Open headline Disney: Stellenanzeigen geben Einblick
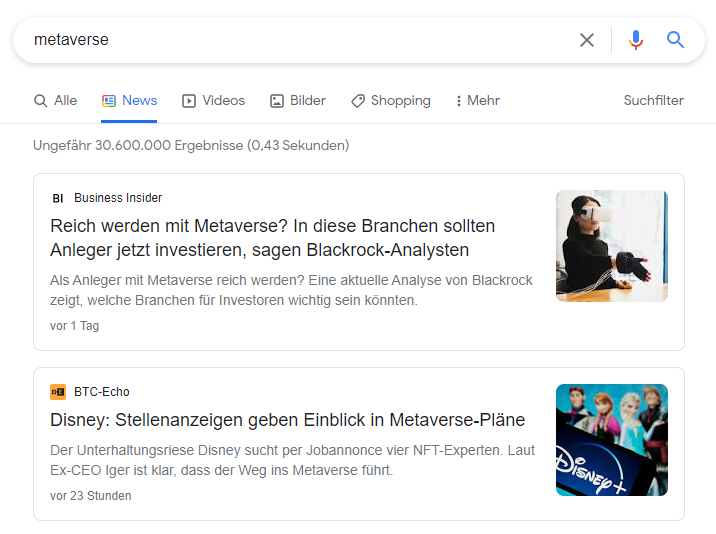 [288, 420]
